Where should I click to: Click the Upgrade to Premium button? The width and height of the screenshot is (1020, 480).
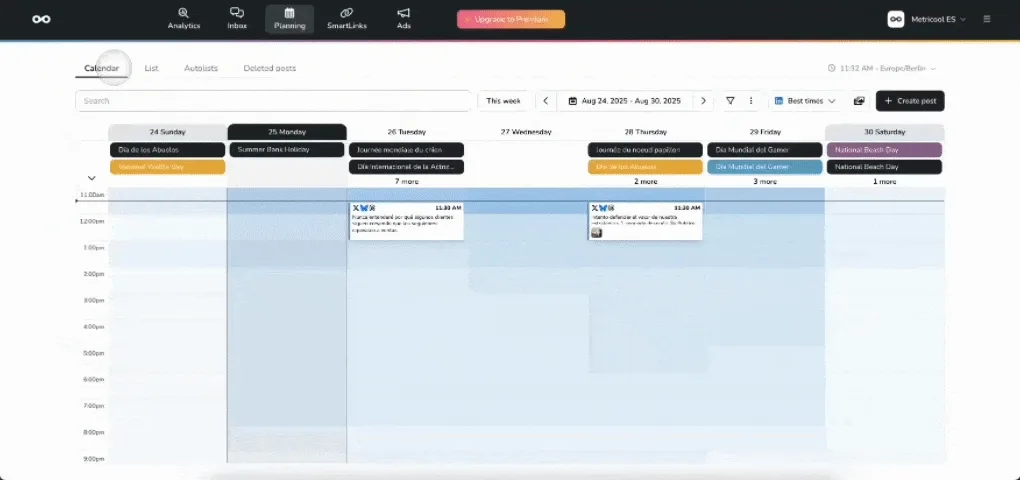(510, 19)
